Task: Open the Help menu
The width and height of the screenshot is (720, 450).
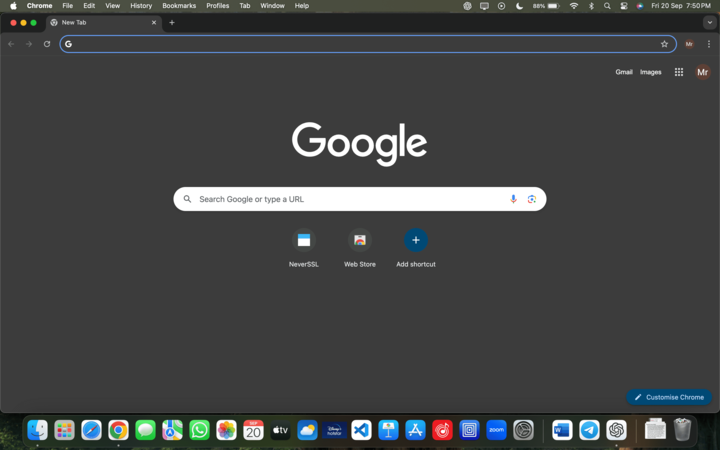Action: click(x=302, y=6)
